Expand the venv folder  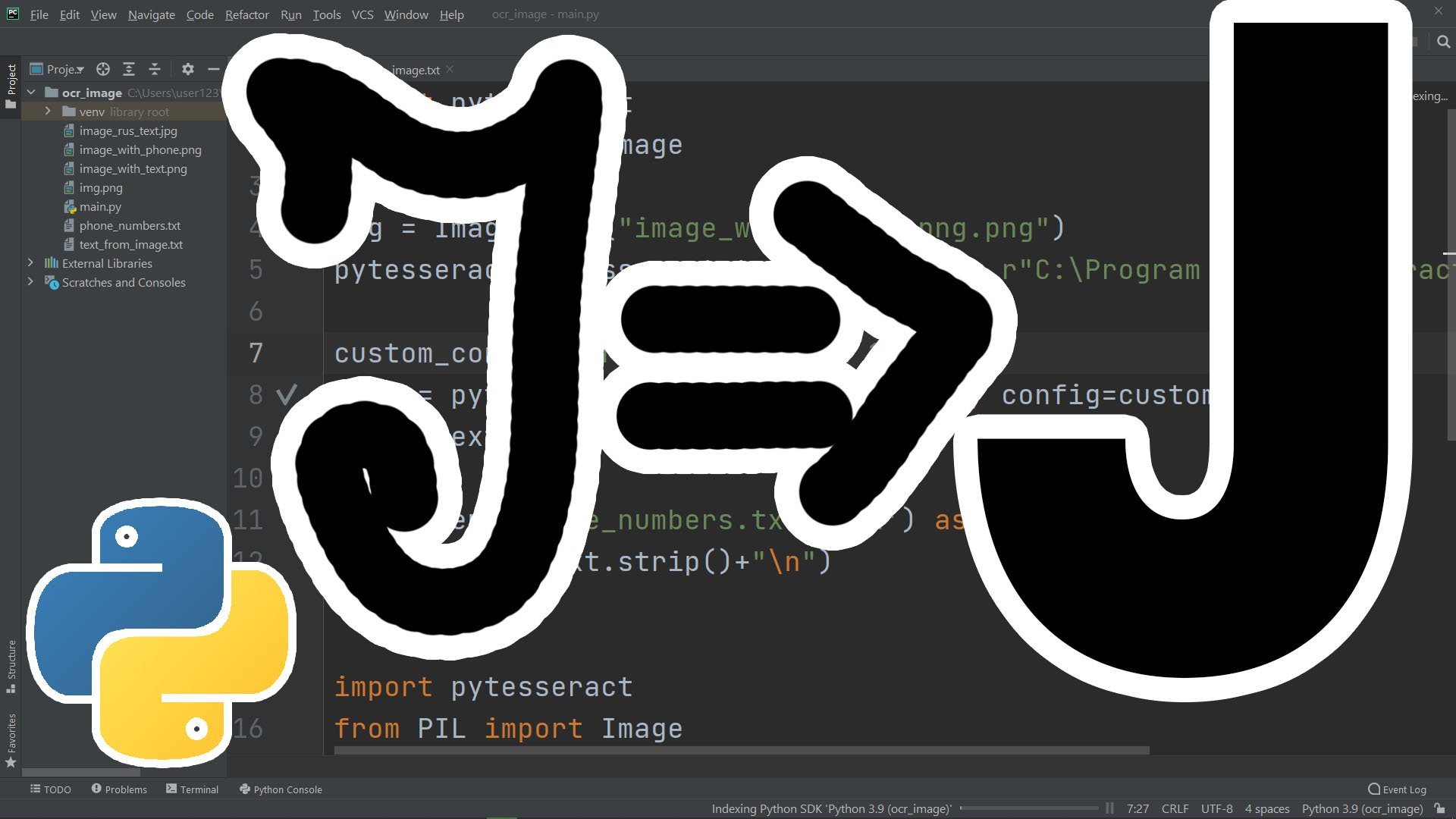click(x=48, y=111)
